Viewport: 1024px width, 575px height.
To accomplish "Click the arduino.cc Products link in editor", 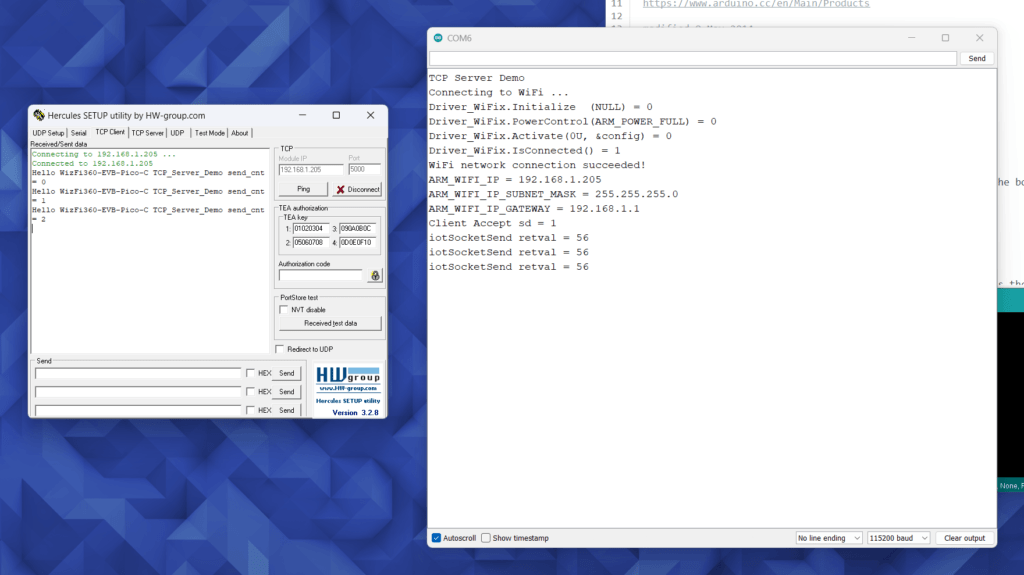I will [756, 4].
